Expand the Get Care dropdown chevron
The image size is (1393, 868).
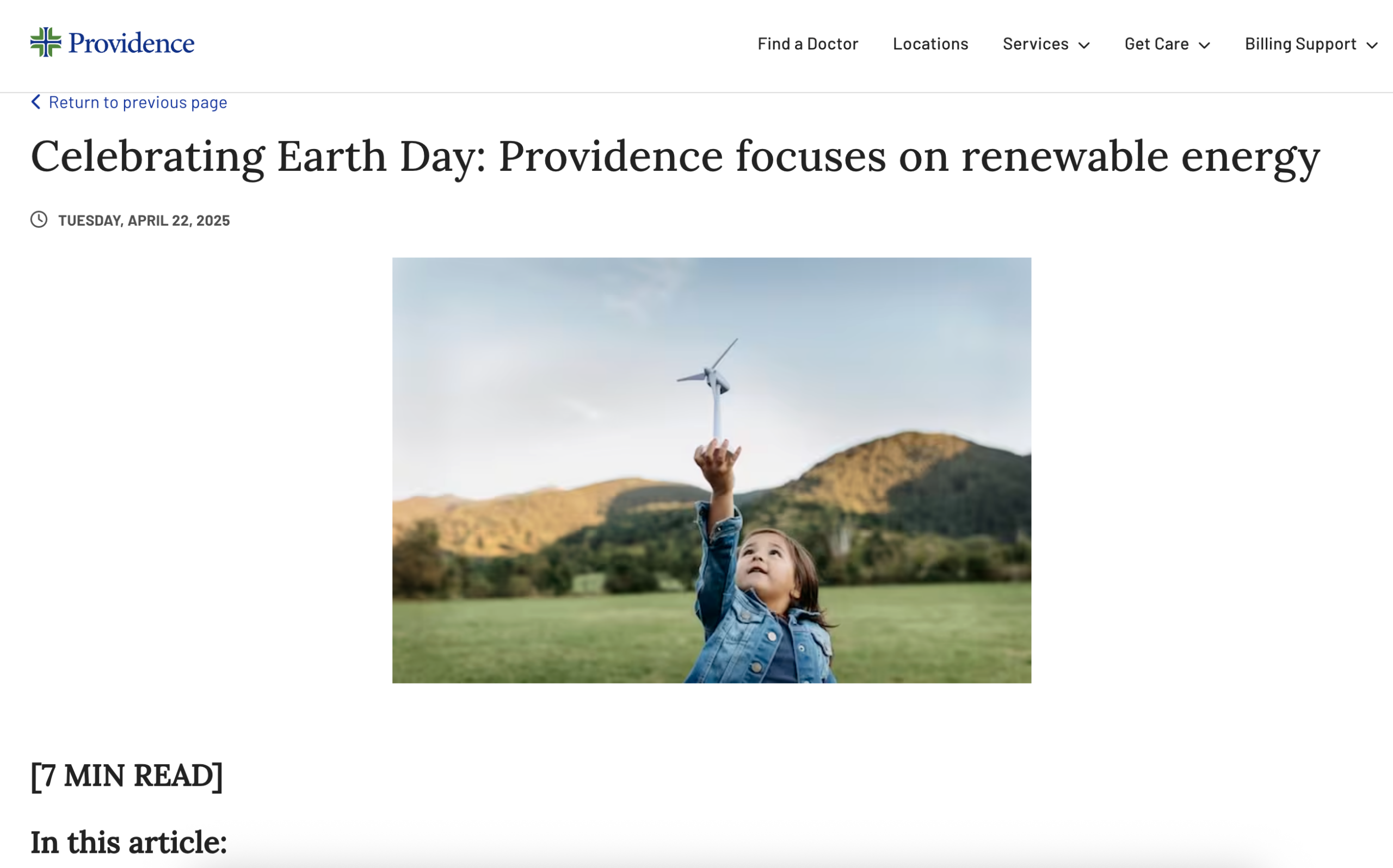[1205, 45]
